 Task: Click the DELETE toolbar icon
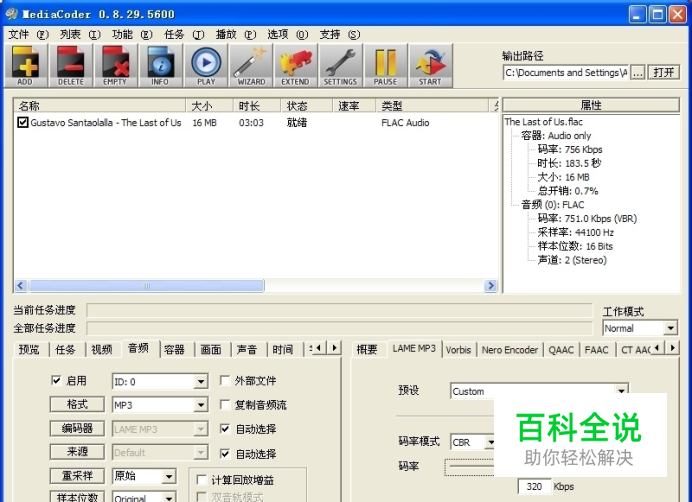point(71,65)
